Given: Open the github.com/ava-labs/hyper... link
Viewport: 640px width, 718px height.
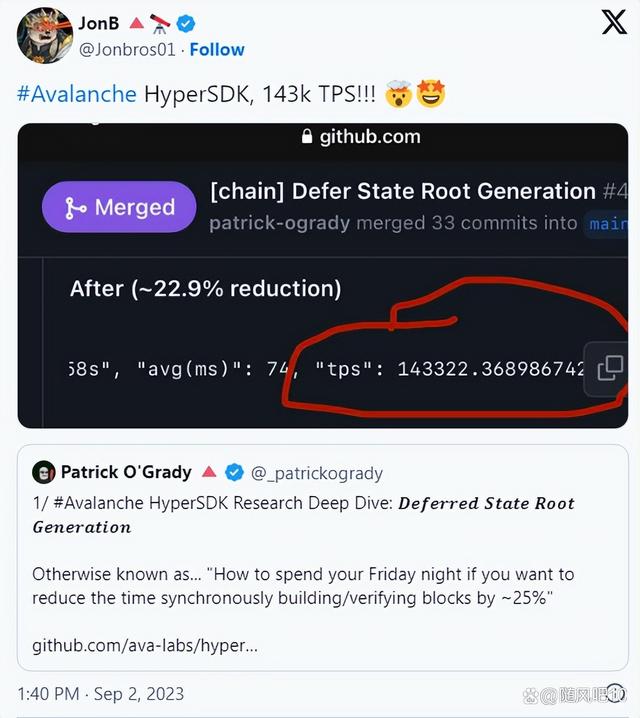Looking at the screenshot, I should (x=145, y=646).
